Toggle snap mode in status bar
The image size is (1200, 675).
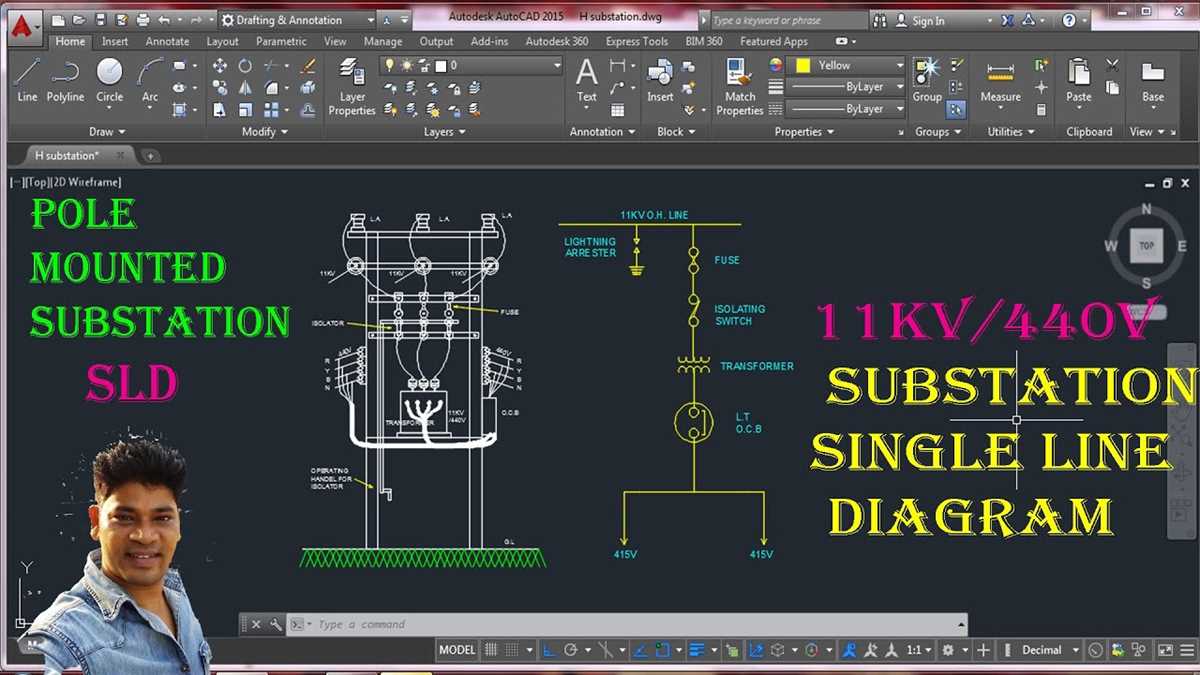[513, 650]
